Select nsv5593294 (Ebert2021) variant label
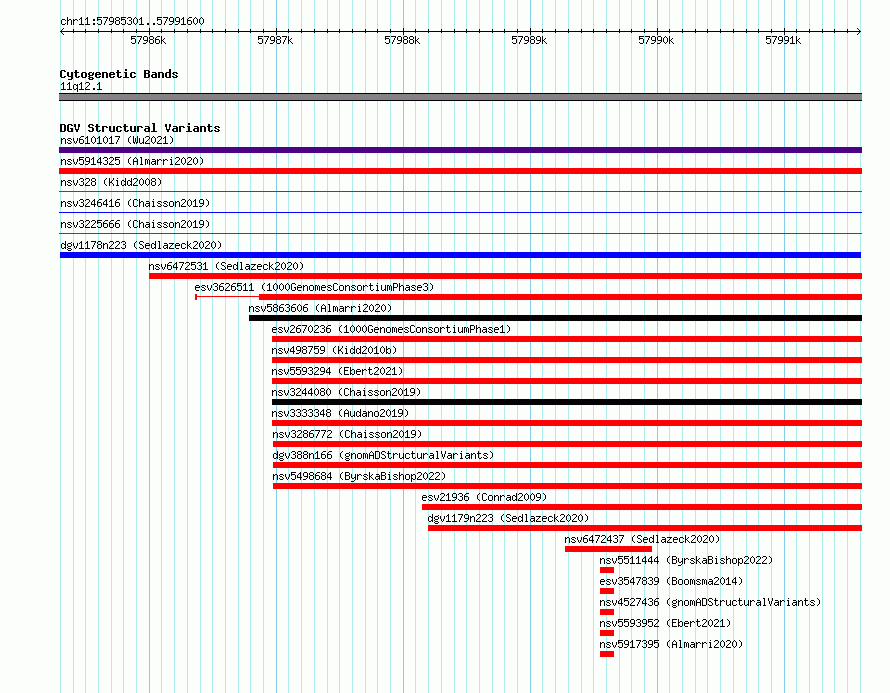The width and height of the screenshot is (890, 693). 337,371
